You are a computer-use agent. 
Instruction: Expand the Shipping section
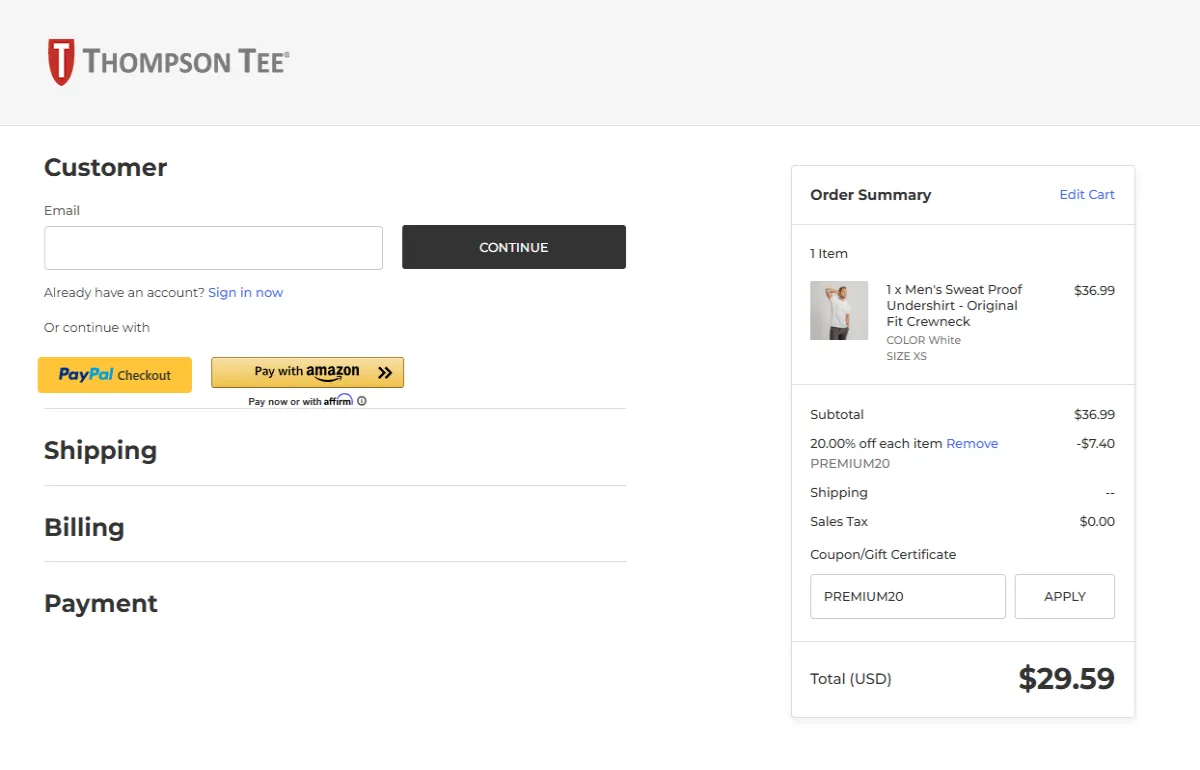click(100, 451)
